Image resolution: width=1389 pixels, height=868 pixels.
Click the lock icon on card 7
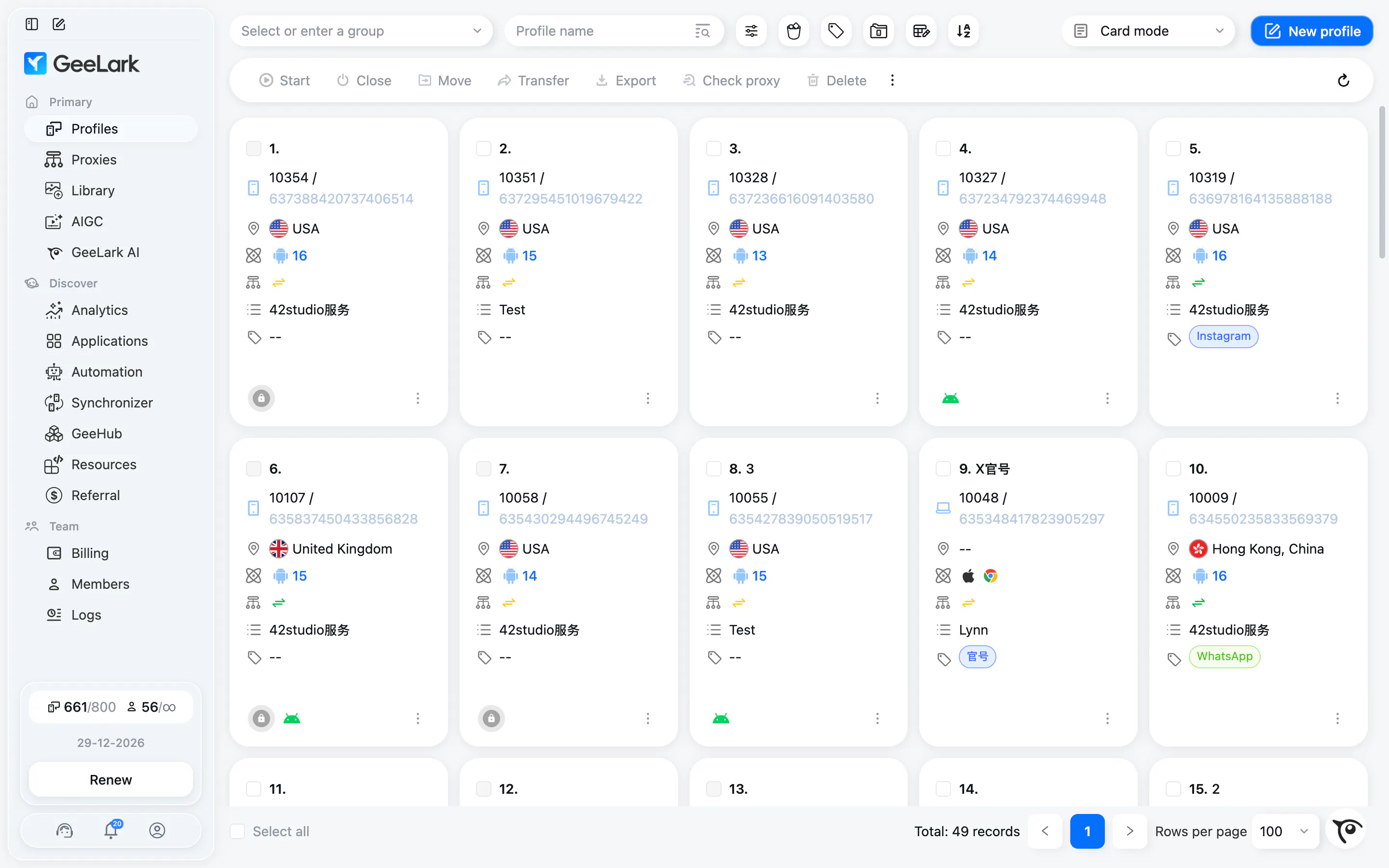tap(491, 719)
